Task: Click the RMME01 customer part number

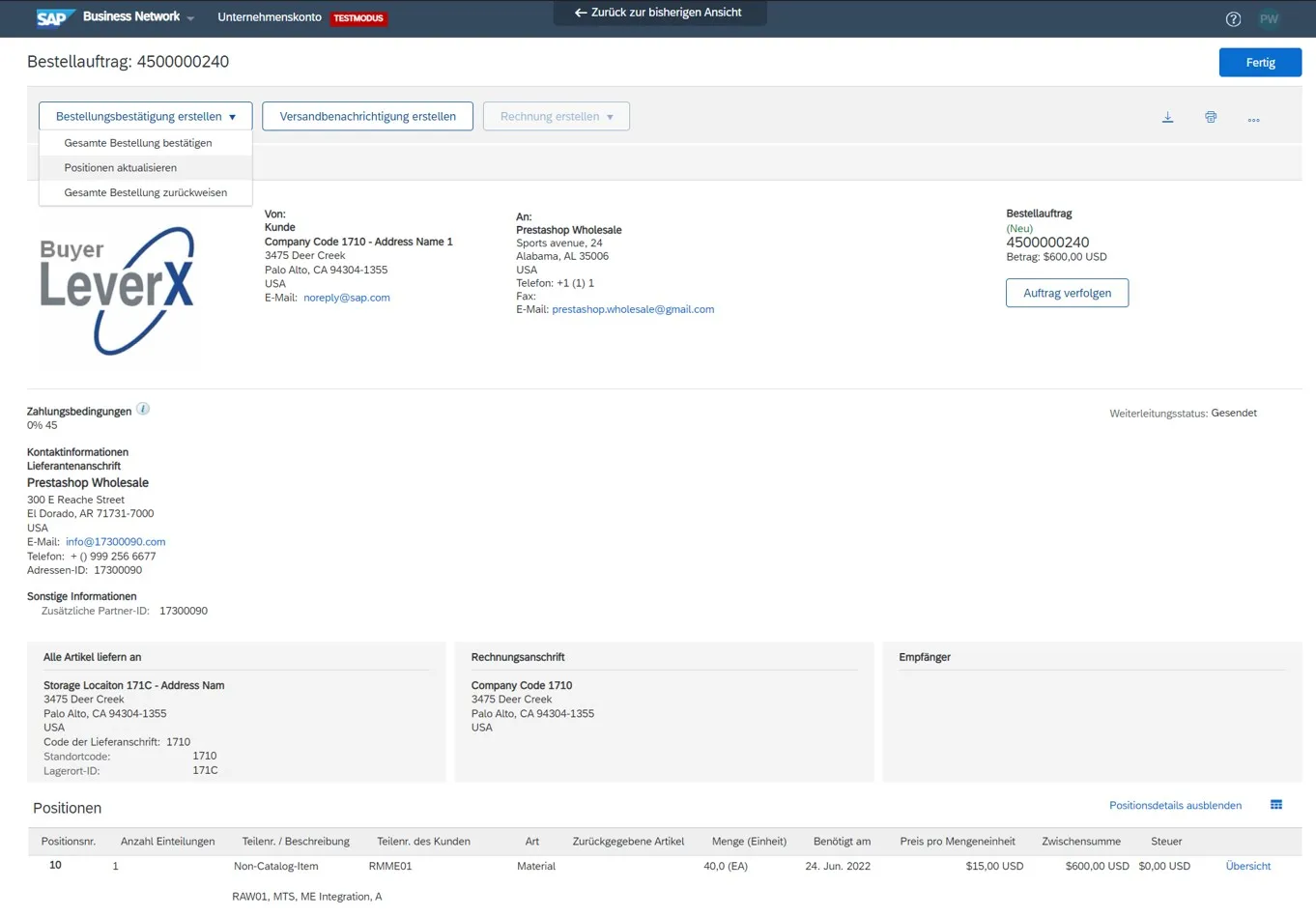Action: [x=390, y=867]
